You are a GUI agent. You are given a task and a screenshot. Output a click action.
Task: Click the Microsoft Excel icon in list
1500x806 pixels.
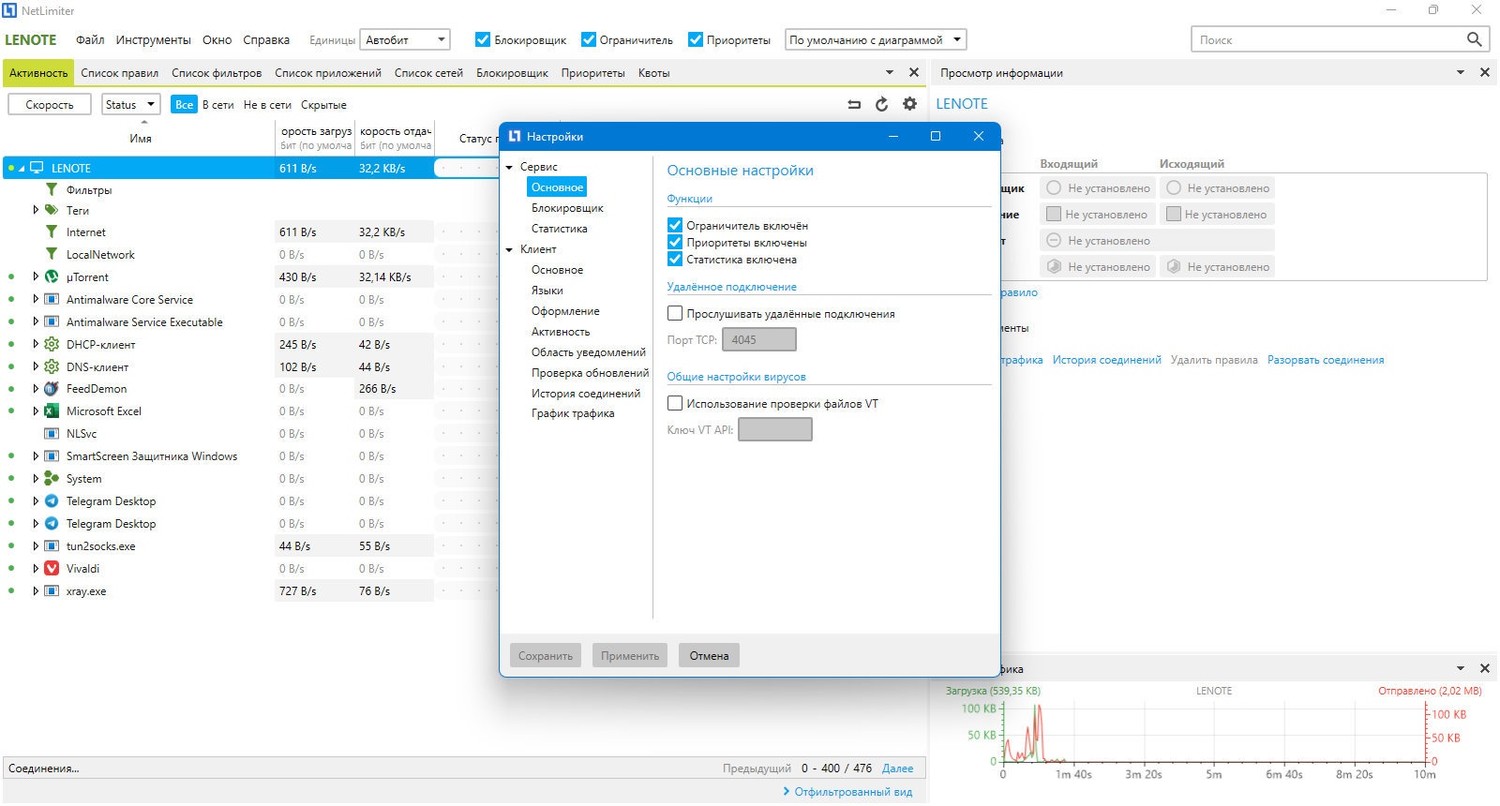pos(52,411)
